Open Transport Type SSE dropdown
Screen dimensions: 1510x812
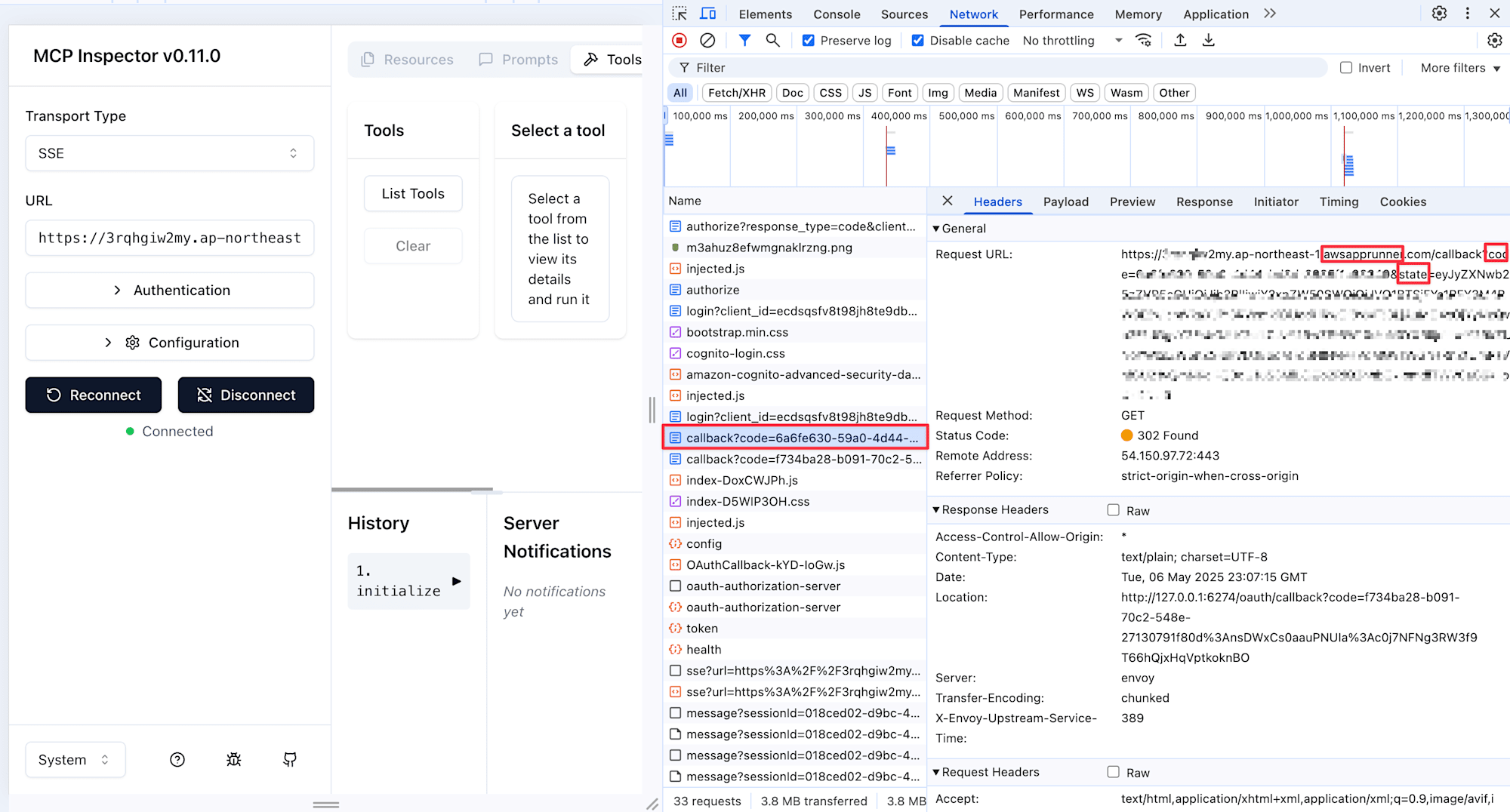click(170, 153)
